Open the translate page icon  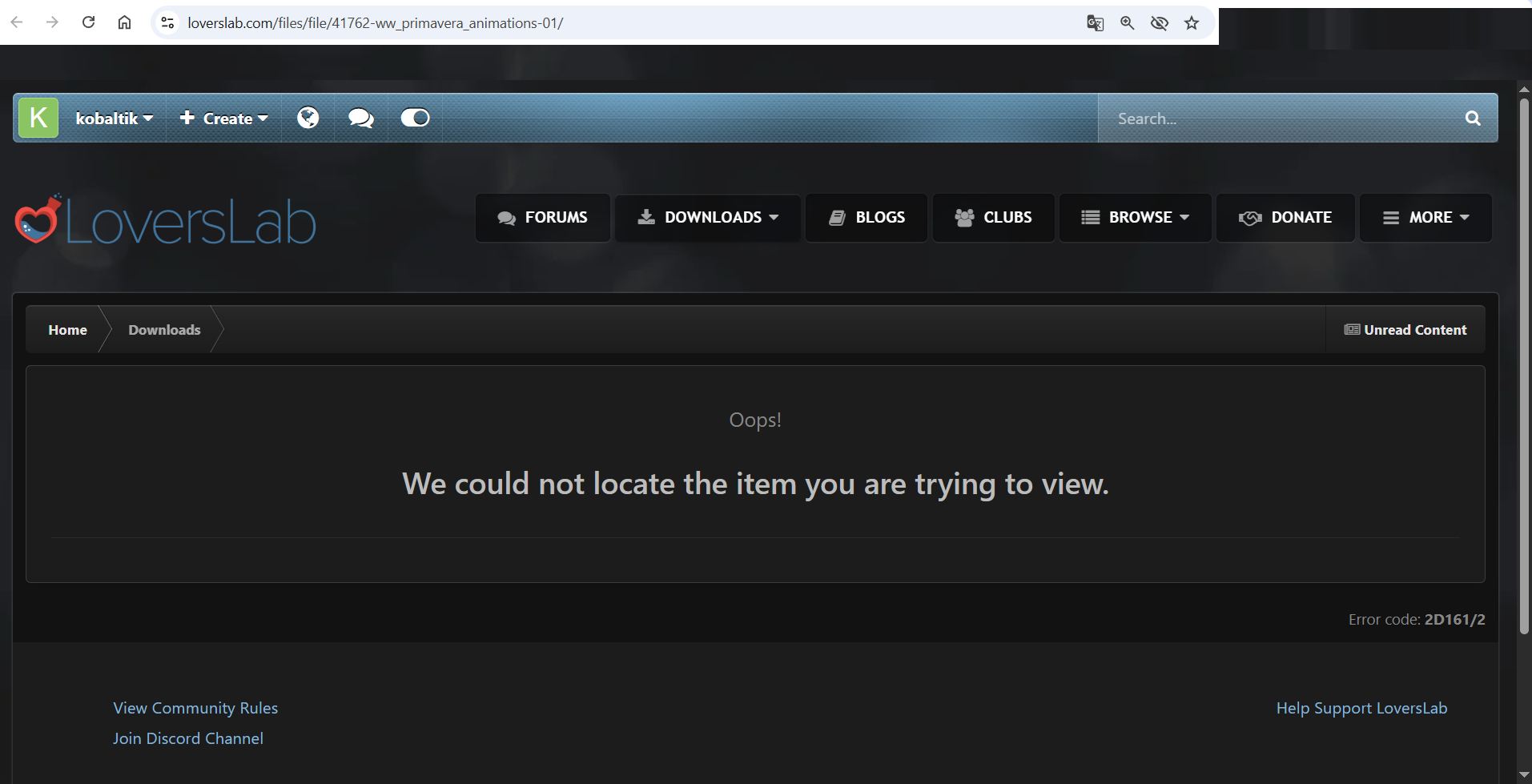pyautogui.click(x=1095, y=22)
